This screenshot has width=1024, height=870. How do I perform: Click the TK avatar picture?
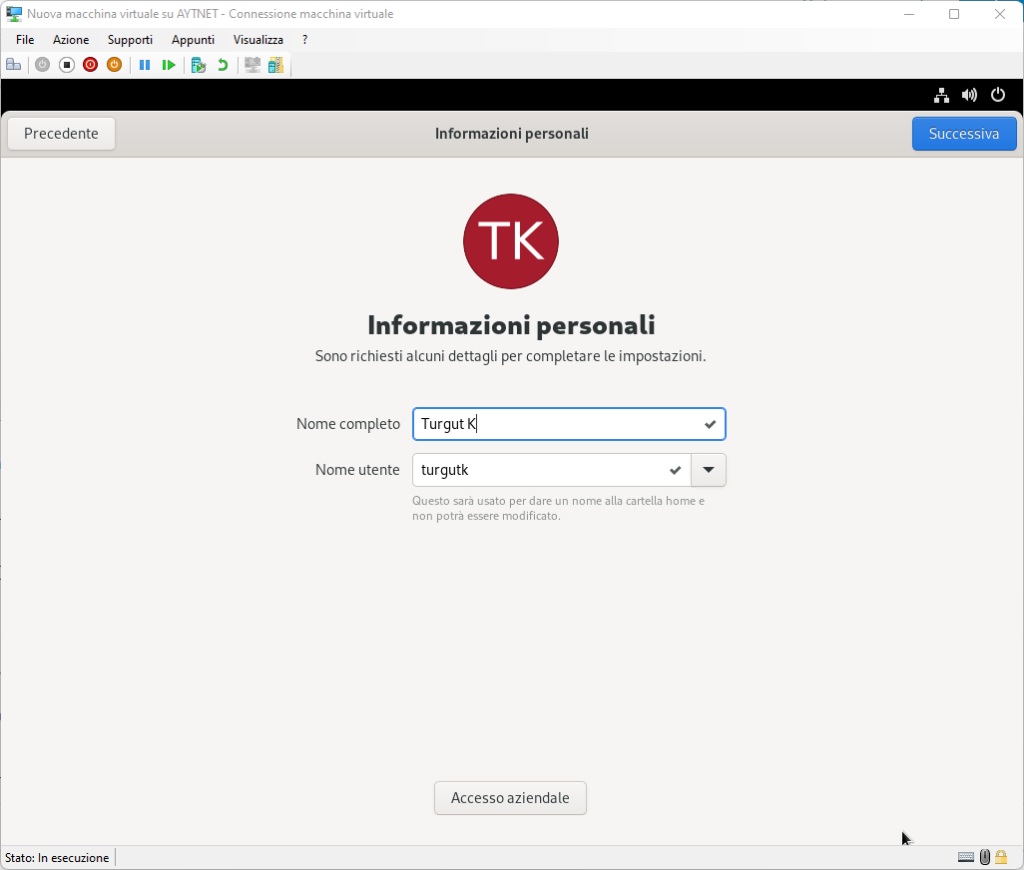[x=511, y=241]
